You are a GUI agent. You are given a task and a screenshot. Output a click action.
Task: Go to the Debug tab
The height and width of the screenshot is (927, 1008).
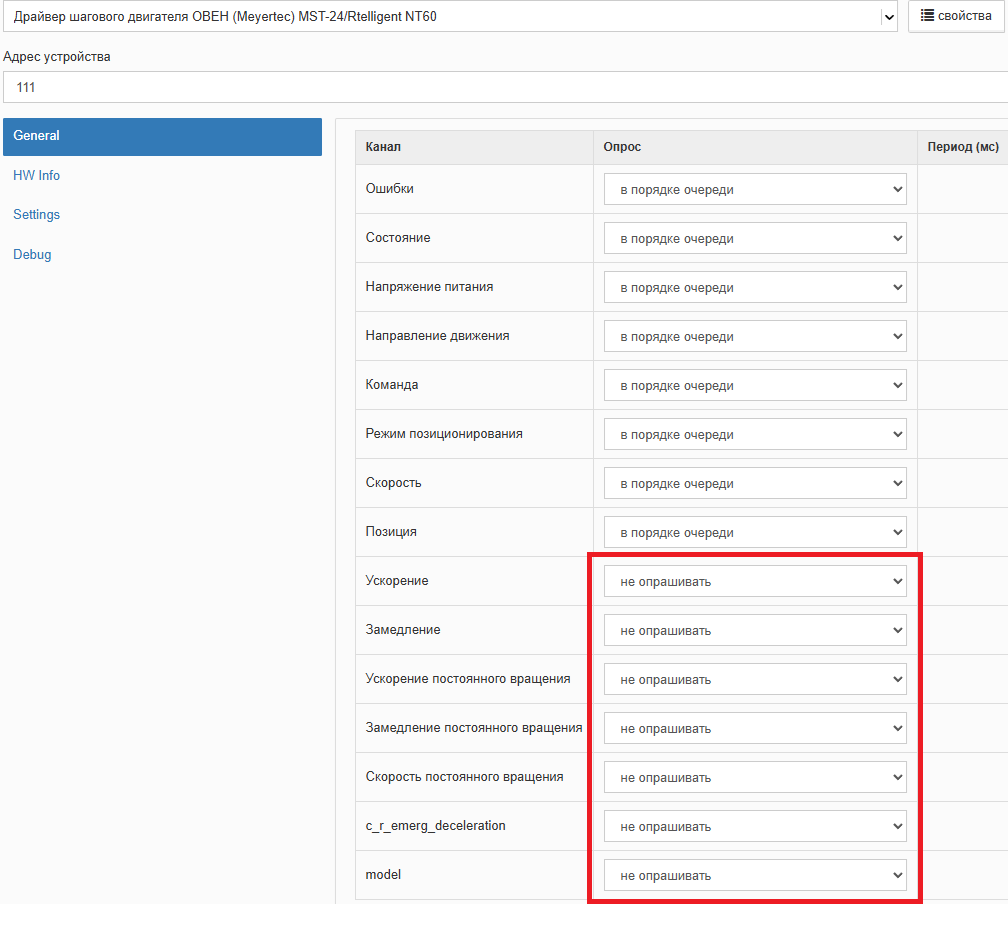(32, 255)
